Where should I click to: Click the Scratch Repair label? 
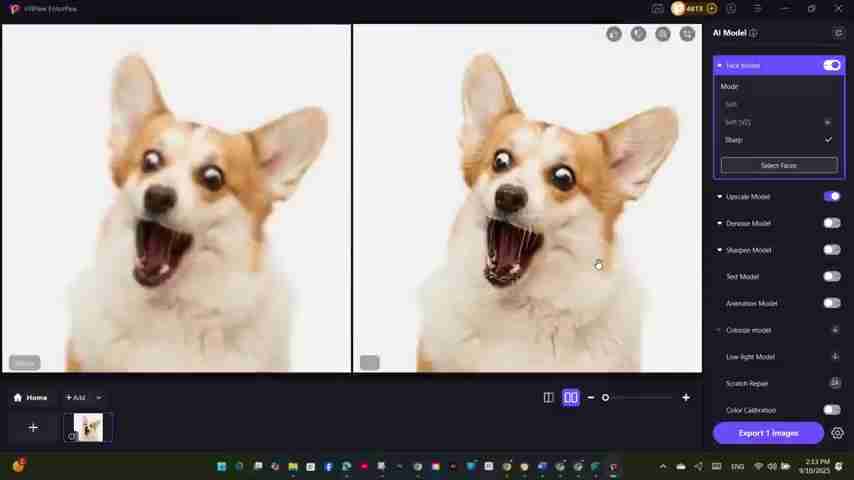(x=747, y=384)
